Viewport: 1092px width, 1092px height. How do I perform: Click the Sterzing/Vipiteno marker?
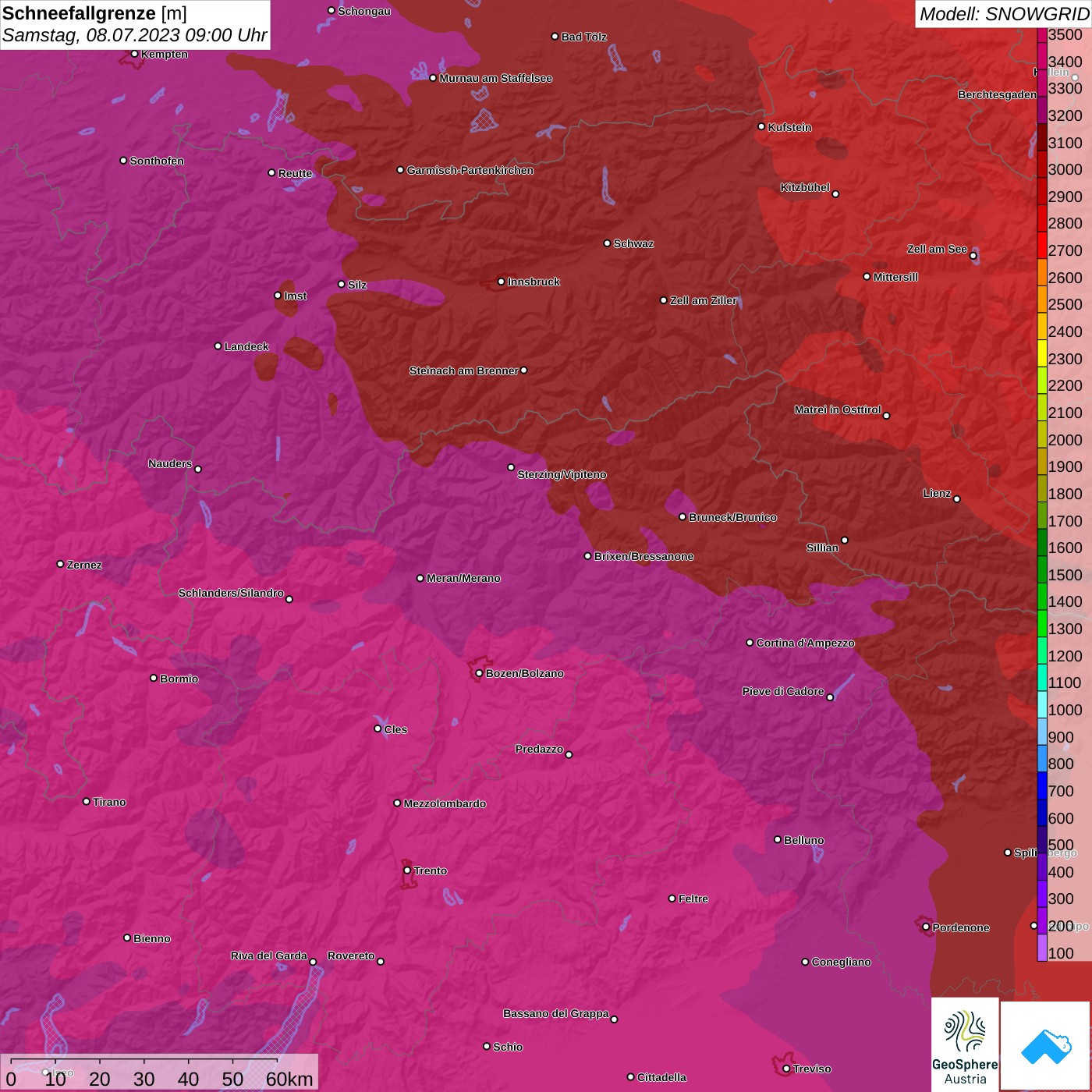point(511,467)
